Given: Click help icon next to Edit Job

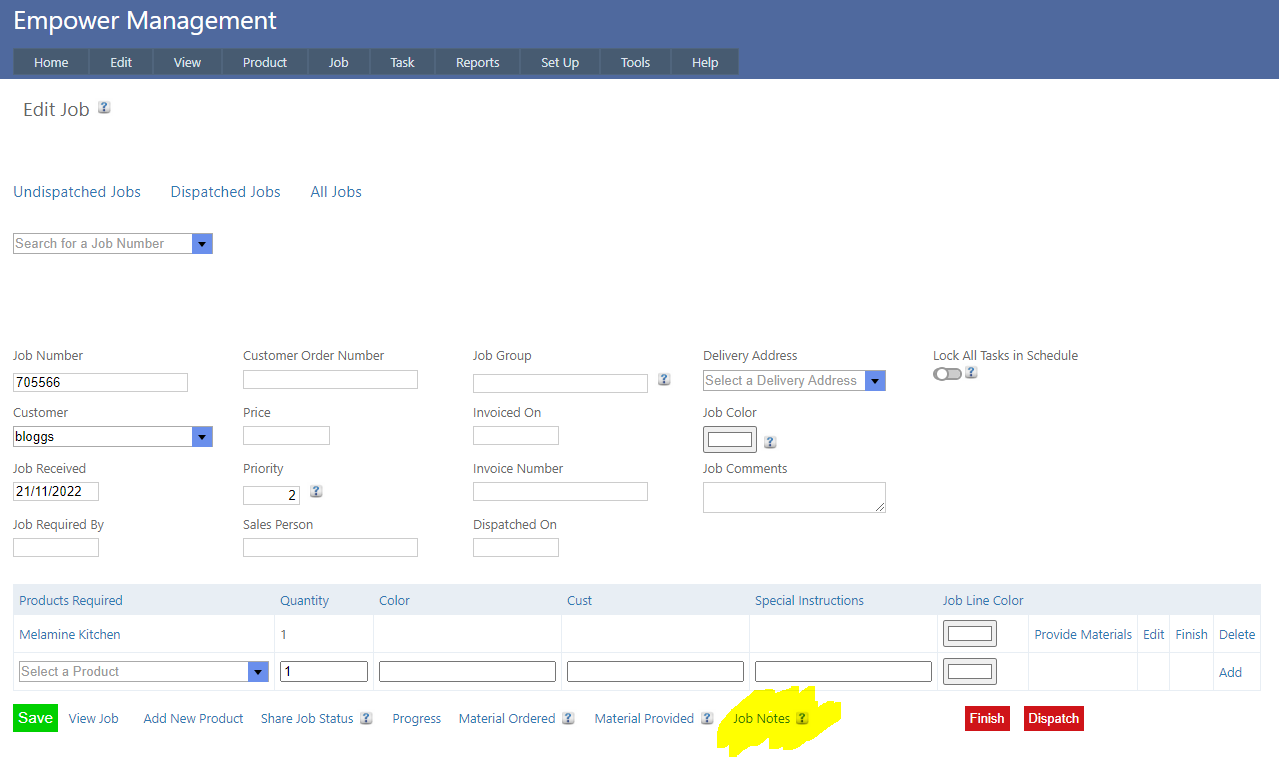Looking at the screenshot, I should (x=104, y=108).
